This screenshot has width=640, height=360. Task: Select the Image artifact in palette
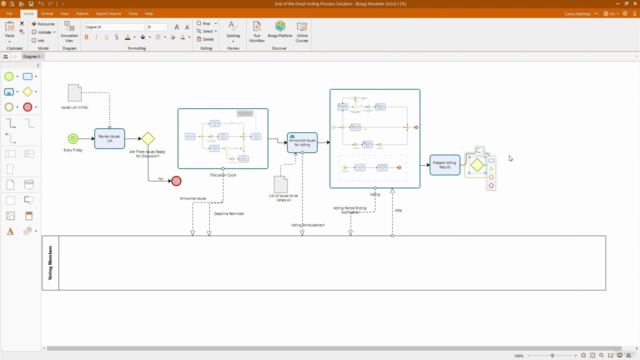click(x=11, y=216)
